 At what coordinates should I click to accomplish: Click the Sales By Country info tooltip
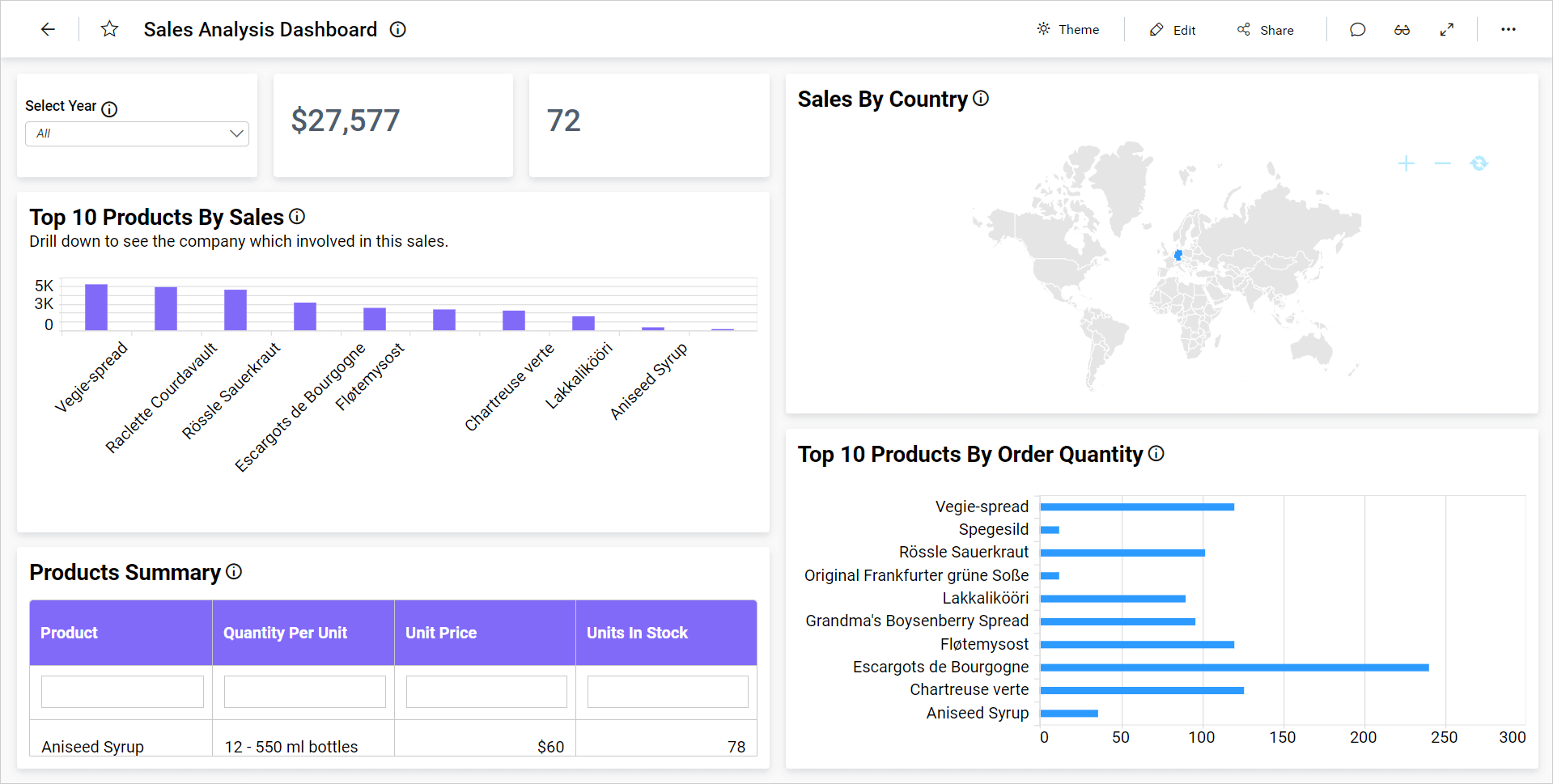981,98
